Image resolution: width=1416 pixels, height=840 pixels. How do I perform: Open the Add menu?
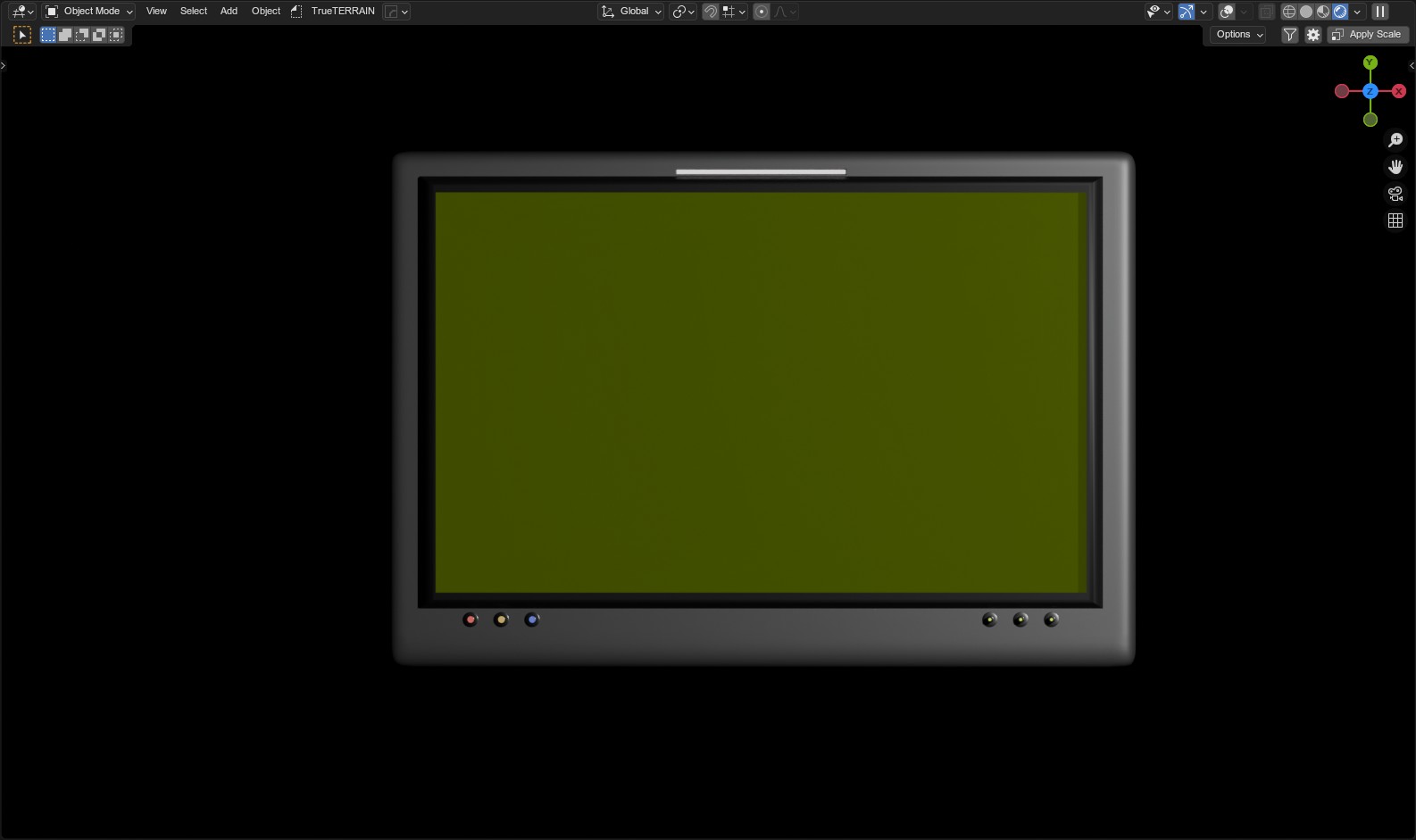[x=229, y=12]
